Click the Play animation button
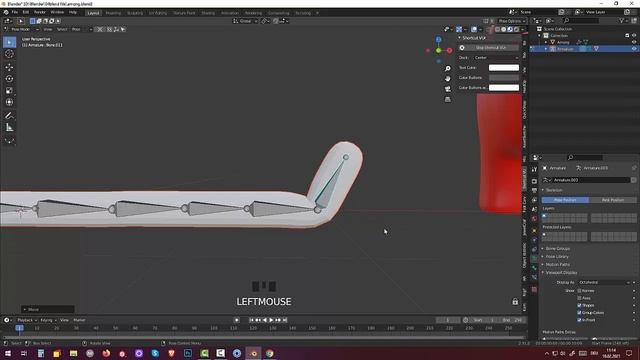Screen dimensions: 640x360 click(x=271, y=320)
